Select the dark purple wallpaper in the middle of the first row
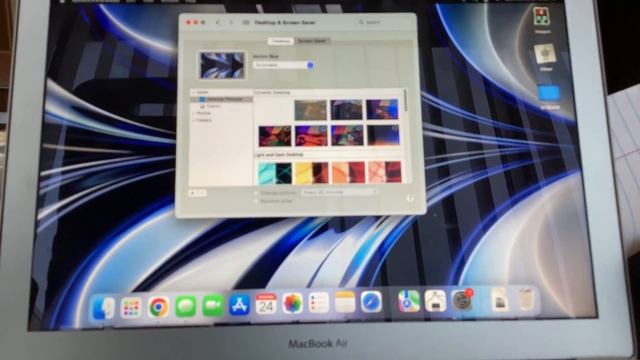Viewport: 640px width, 360px height. (346, 109)
